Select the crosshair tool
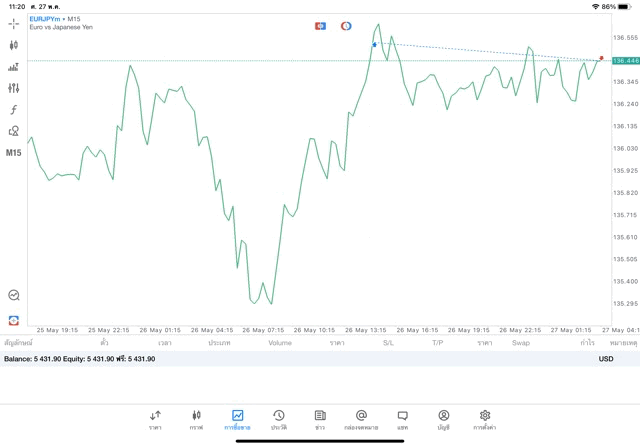Viewport: 640px width, 447px height. click(x=13, y=23)
